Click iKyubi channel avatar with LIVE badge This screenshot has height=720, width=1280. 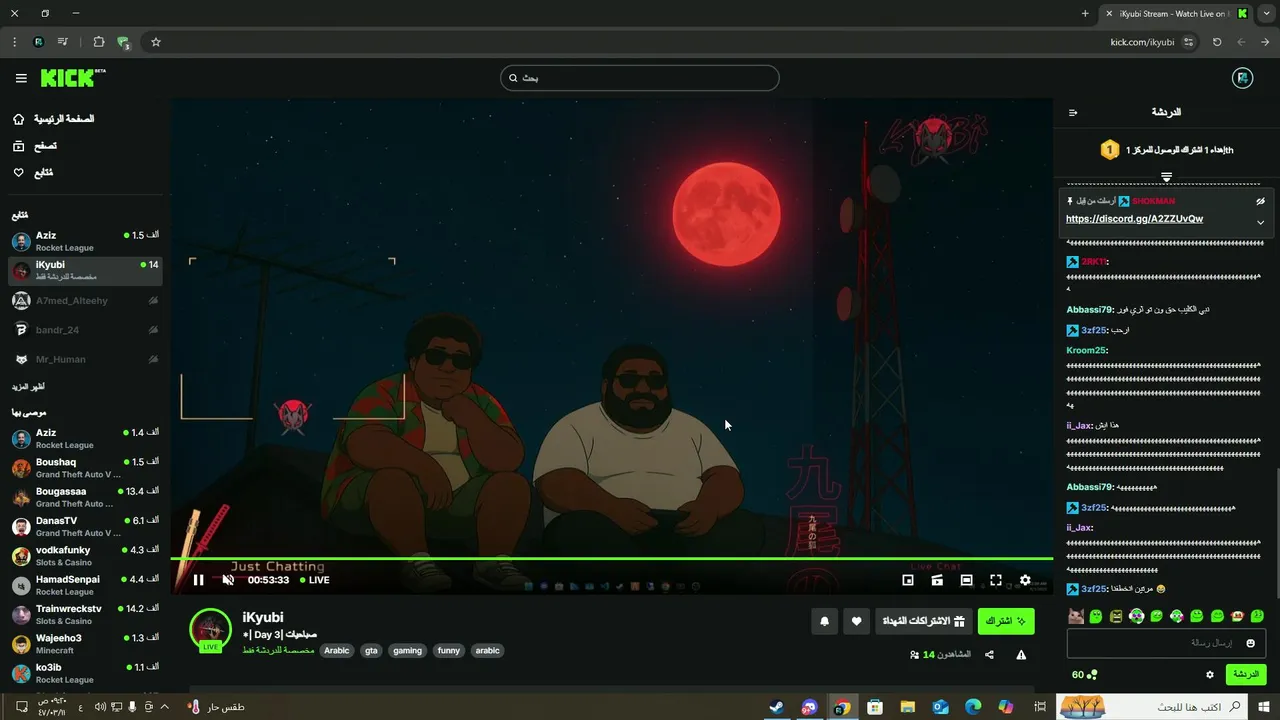pos(211,630)
